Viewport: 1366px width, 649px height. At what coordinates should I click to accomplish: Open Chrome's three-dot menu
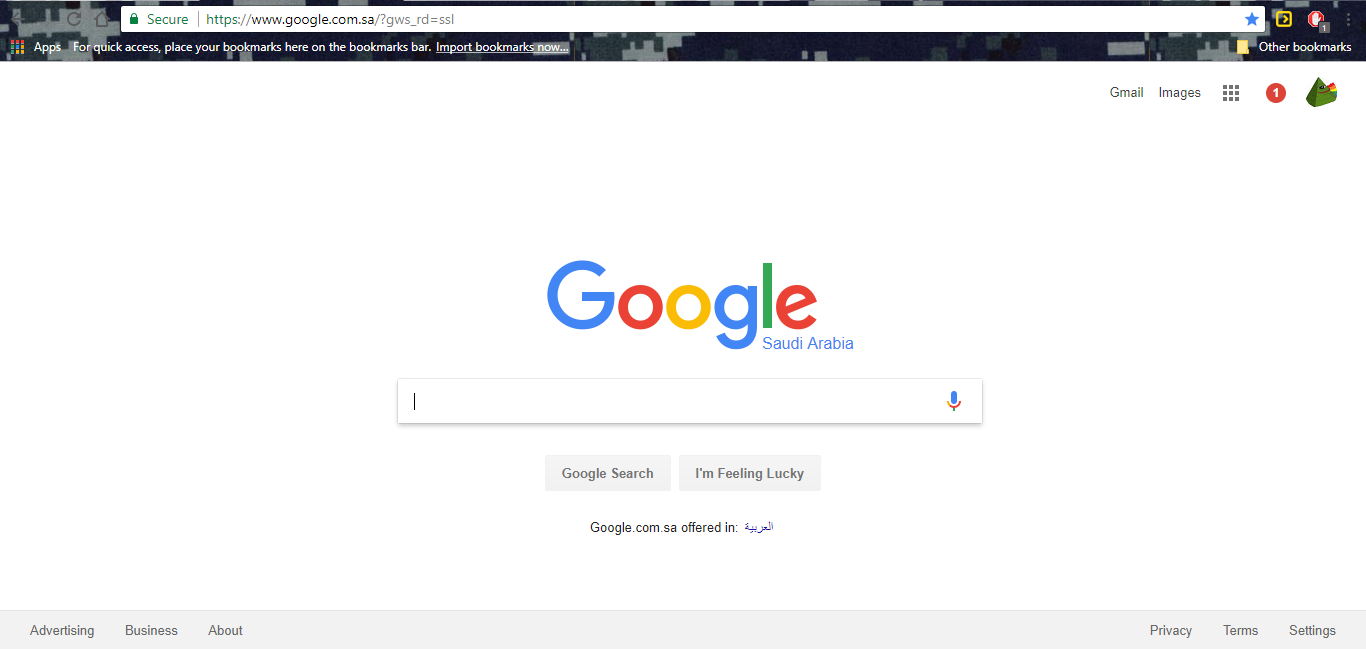[x=1348, y=19]
